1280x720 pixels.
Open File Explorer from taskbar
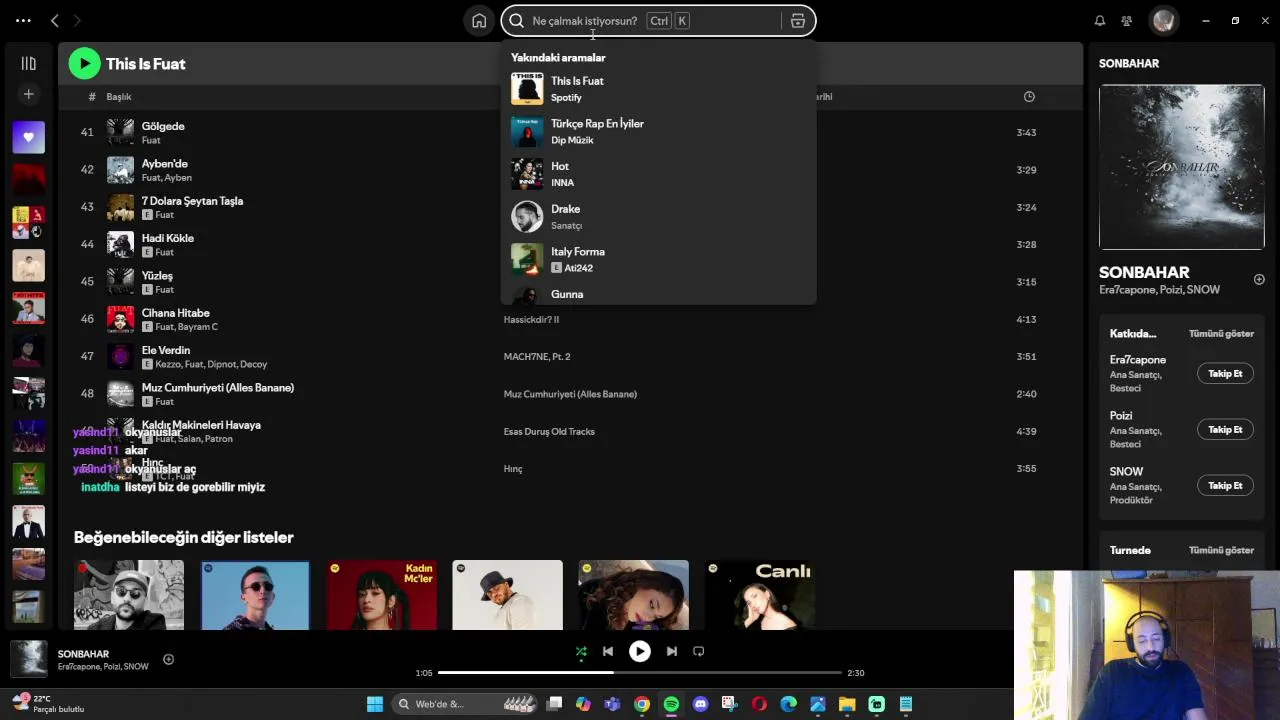847,704
